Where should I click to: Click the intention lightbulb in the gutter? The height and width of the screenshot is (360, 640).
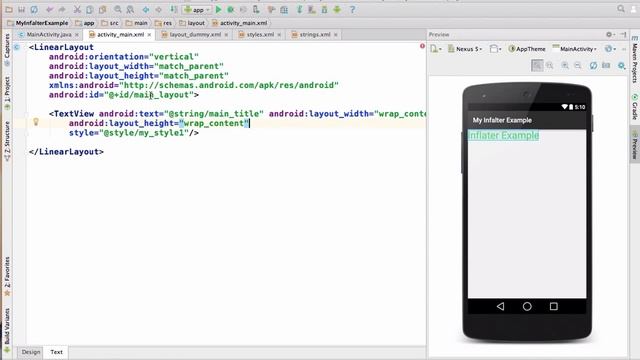(x=36, y=122)
